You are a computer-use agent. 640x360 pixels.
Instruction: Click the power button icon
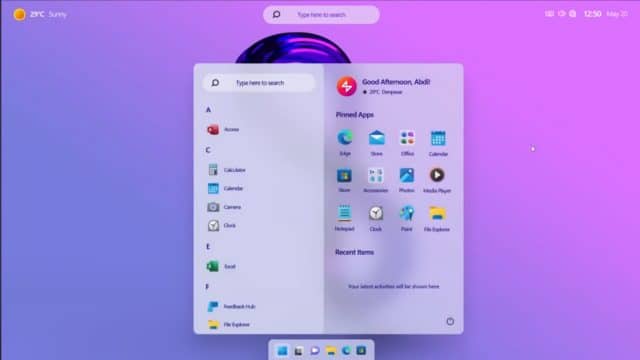click(450, 321)
